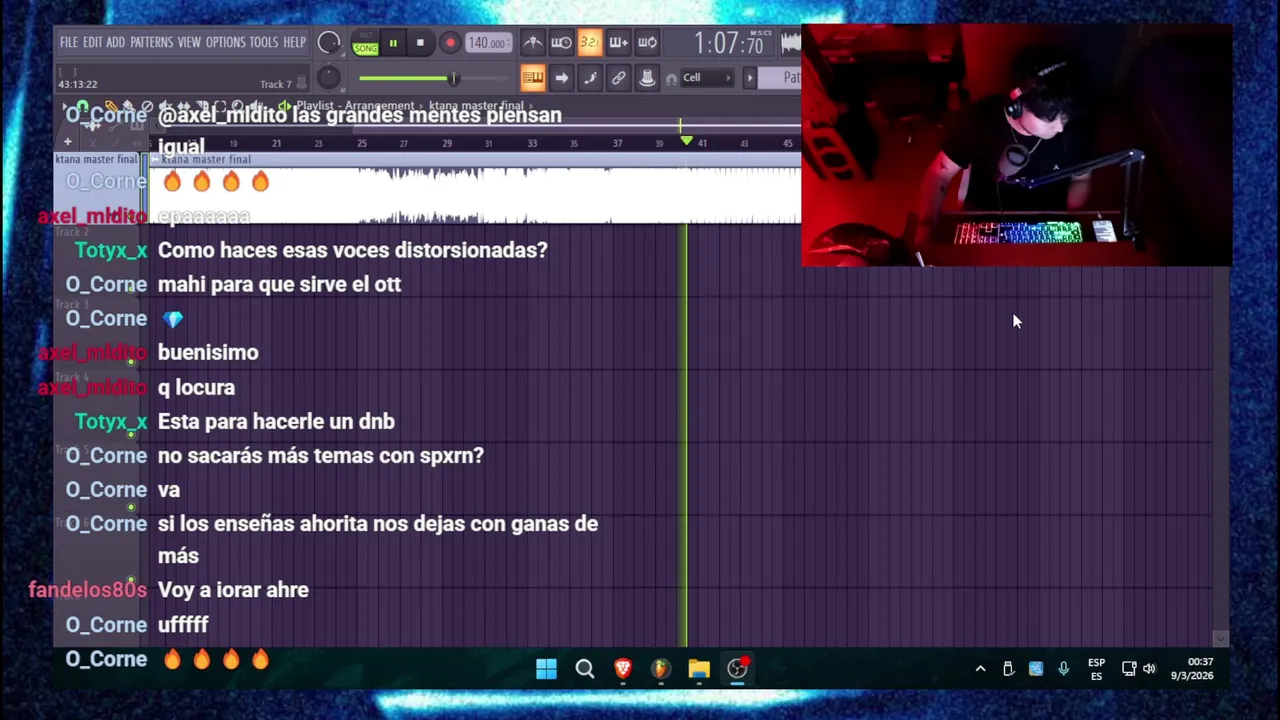
Task: Click the pattern selector arrow beside Cell
Action: 749,78
